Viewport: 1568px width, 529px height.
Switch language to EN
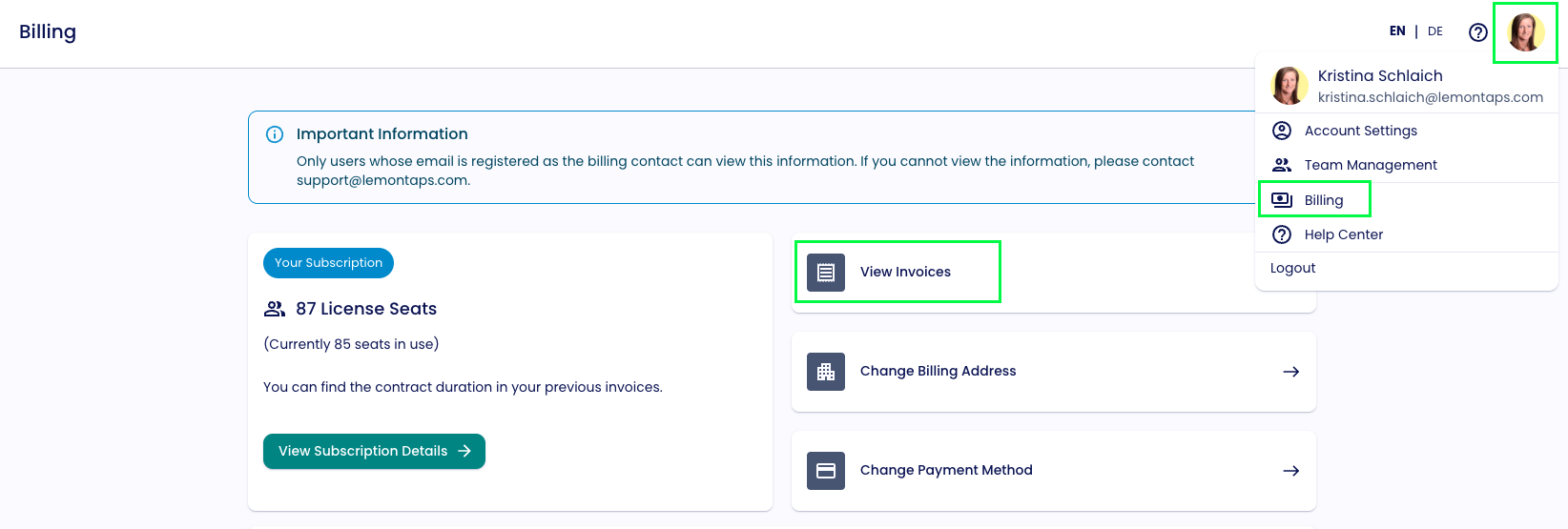(x=1397, y=31)
